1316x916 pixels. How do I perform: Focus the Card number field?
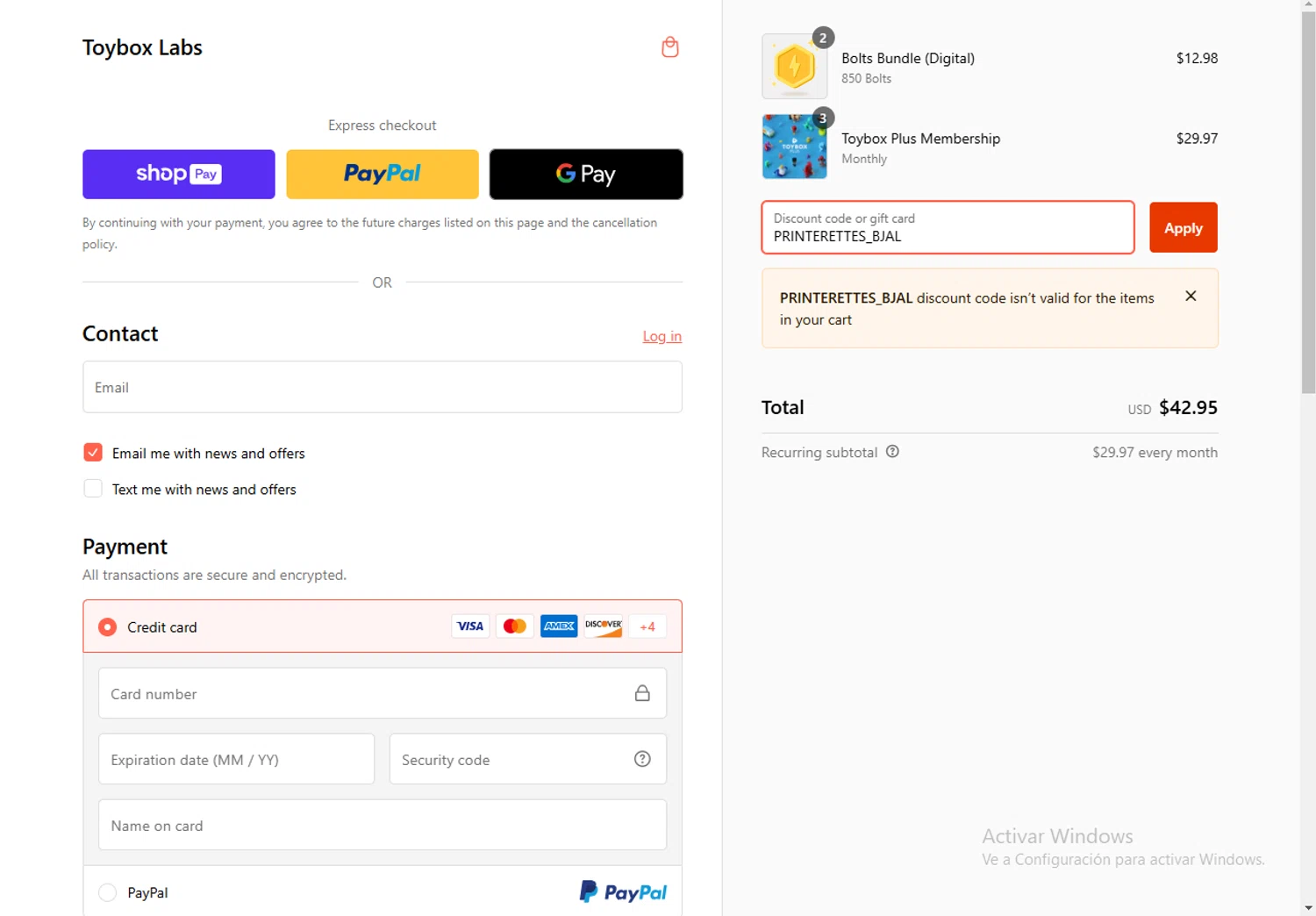coord(383,693)
